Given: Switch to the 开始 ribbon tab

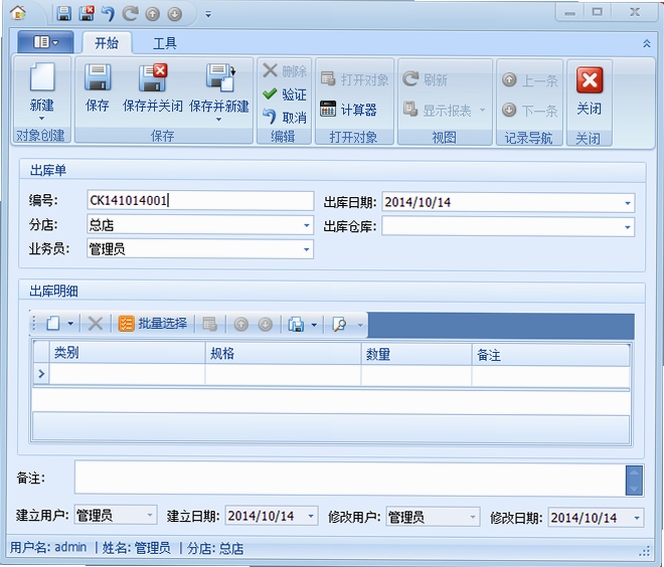Looking at the screenshot, I should [x=107, y=43].
